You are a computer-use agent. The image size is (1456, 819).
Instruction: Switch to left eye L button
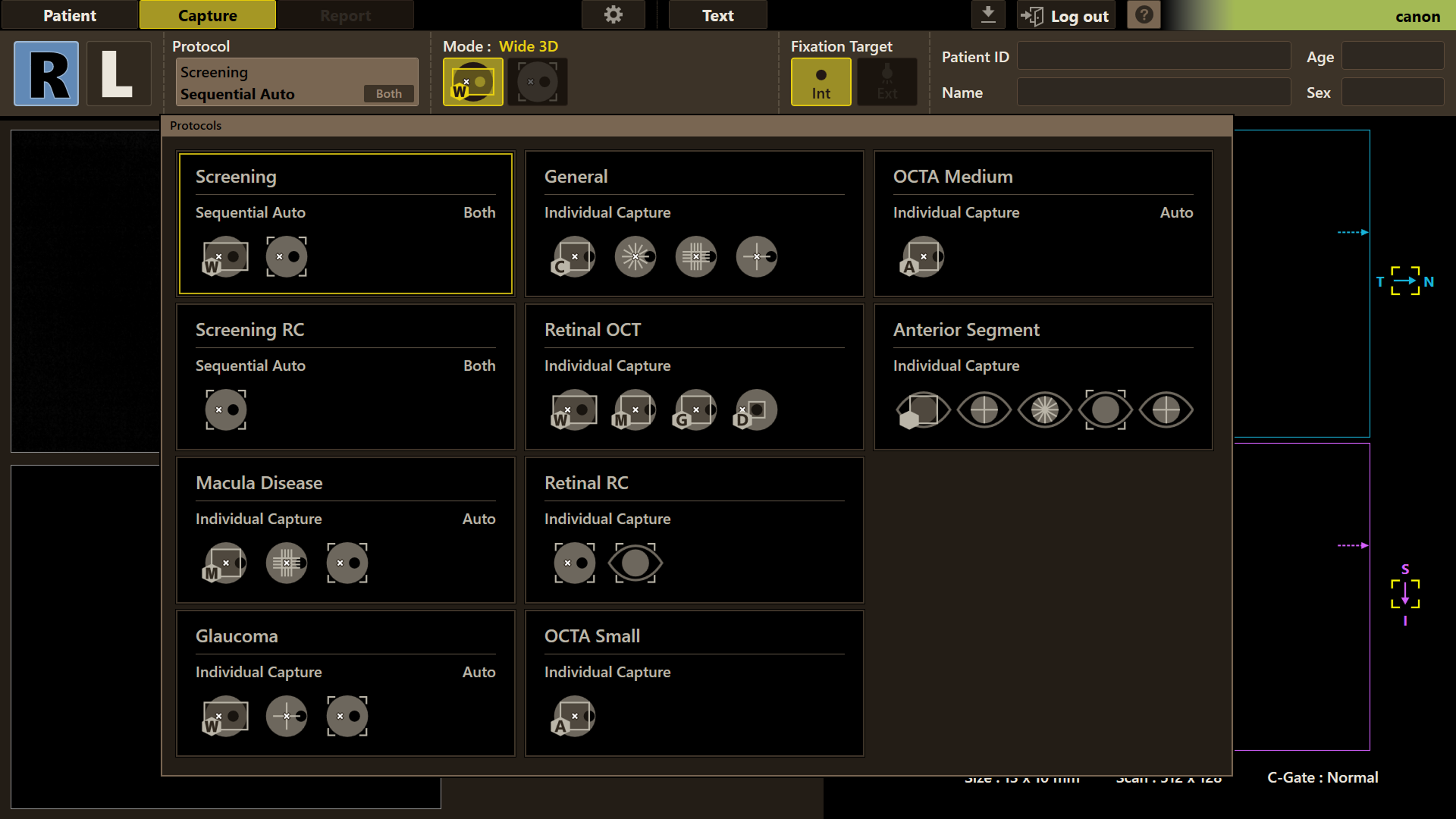(118, 74)
